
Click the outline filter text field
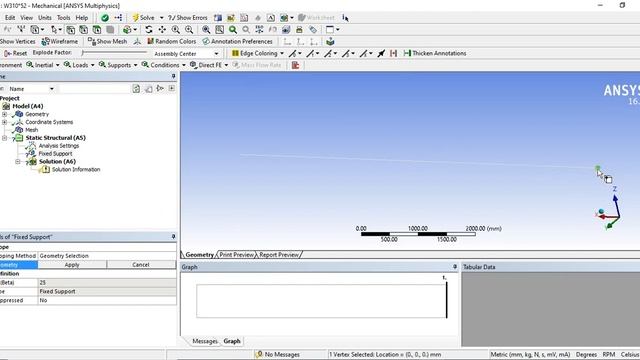tap(94, 89)
